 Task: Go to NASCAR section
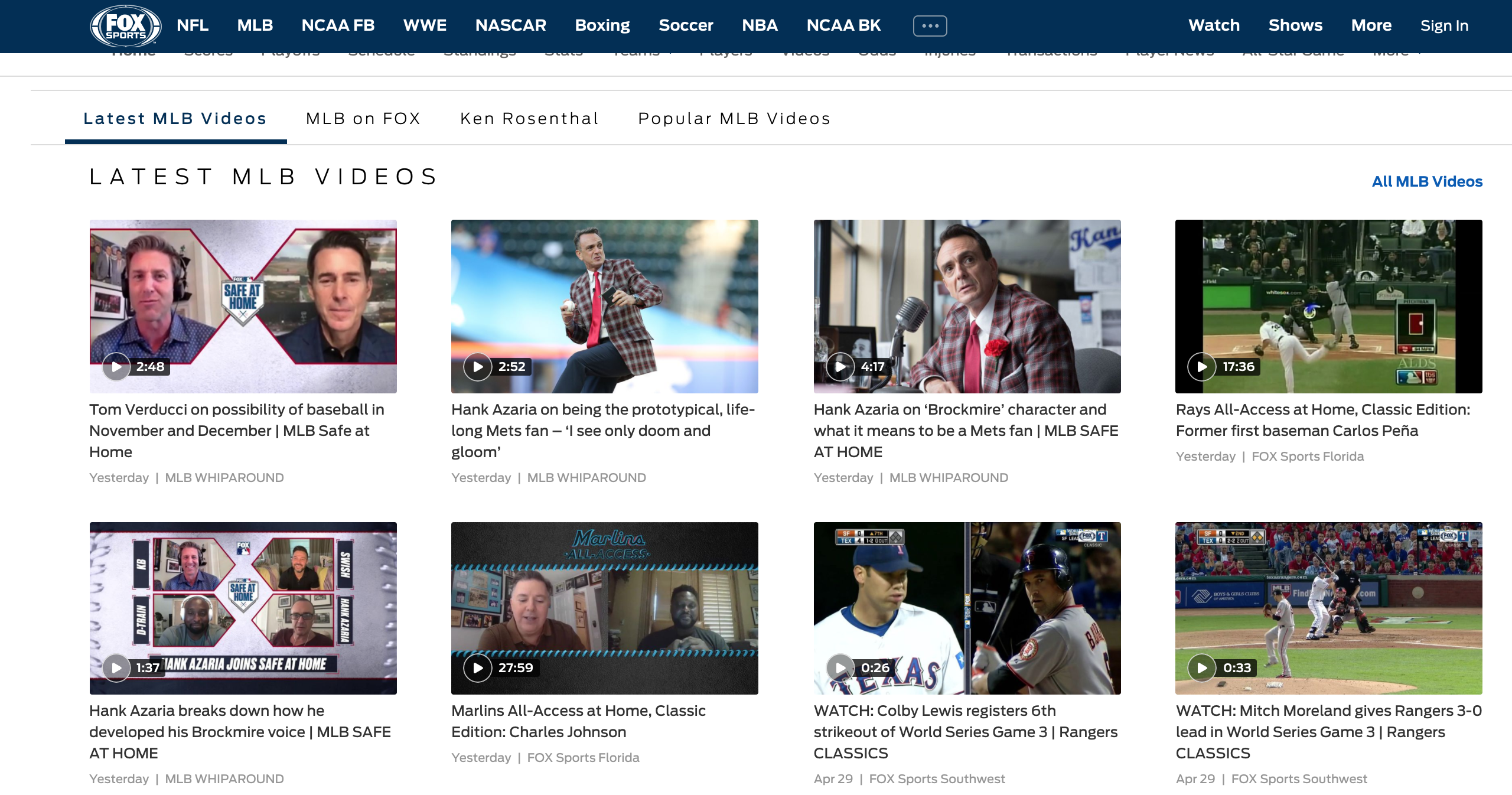coord(511,25)
